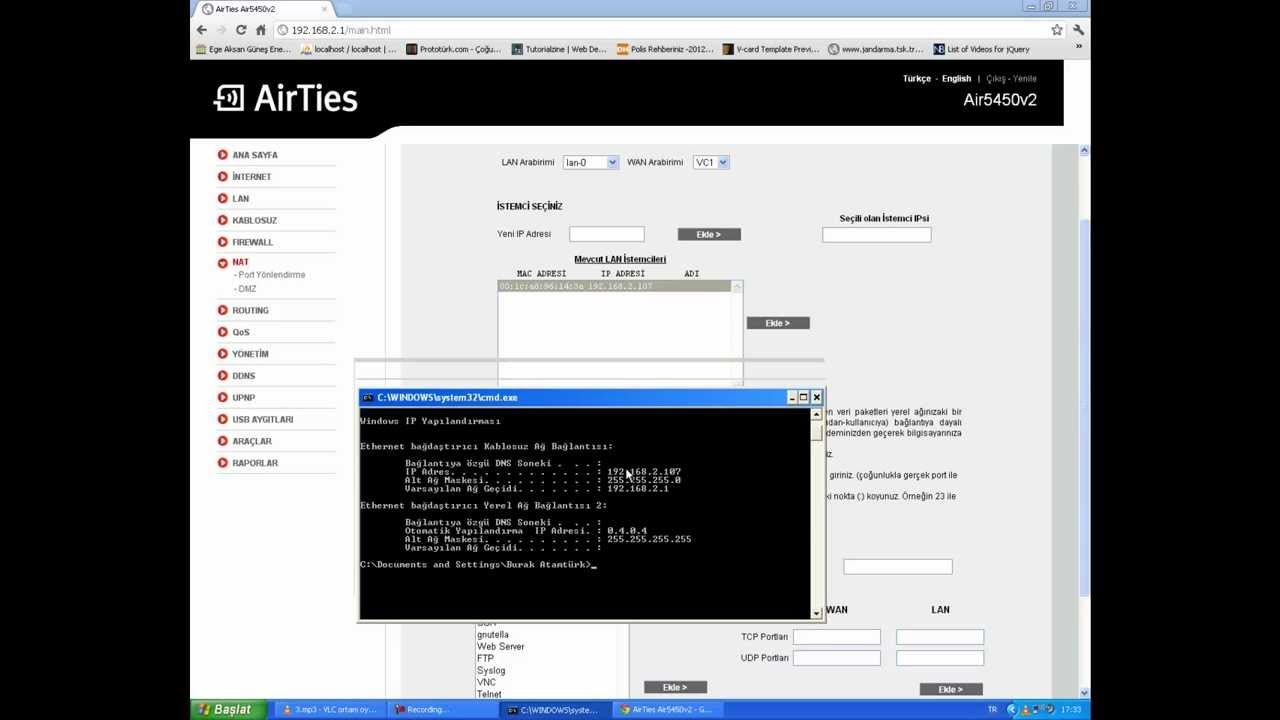Reload the page with the refresh icon
The image size is (1280, 720).
click(241, 30)
